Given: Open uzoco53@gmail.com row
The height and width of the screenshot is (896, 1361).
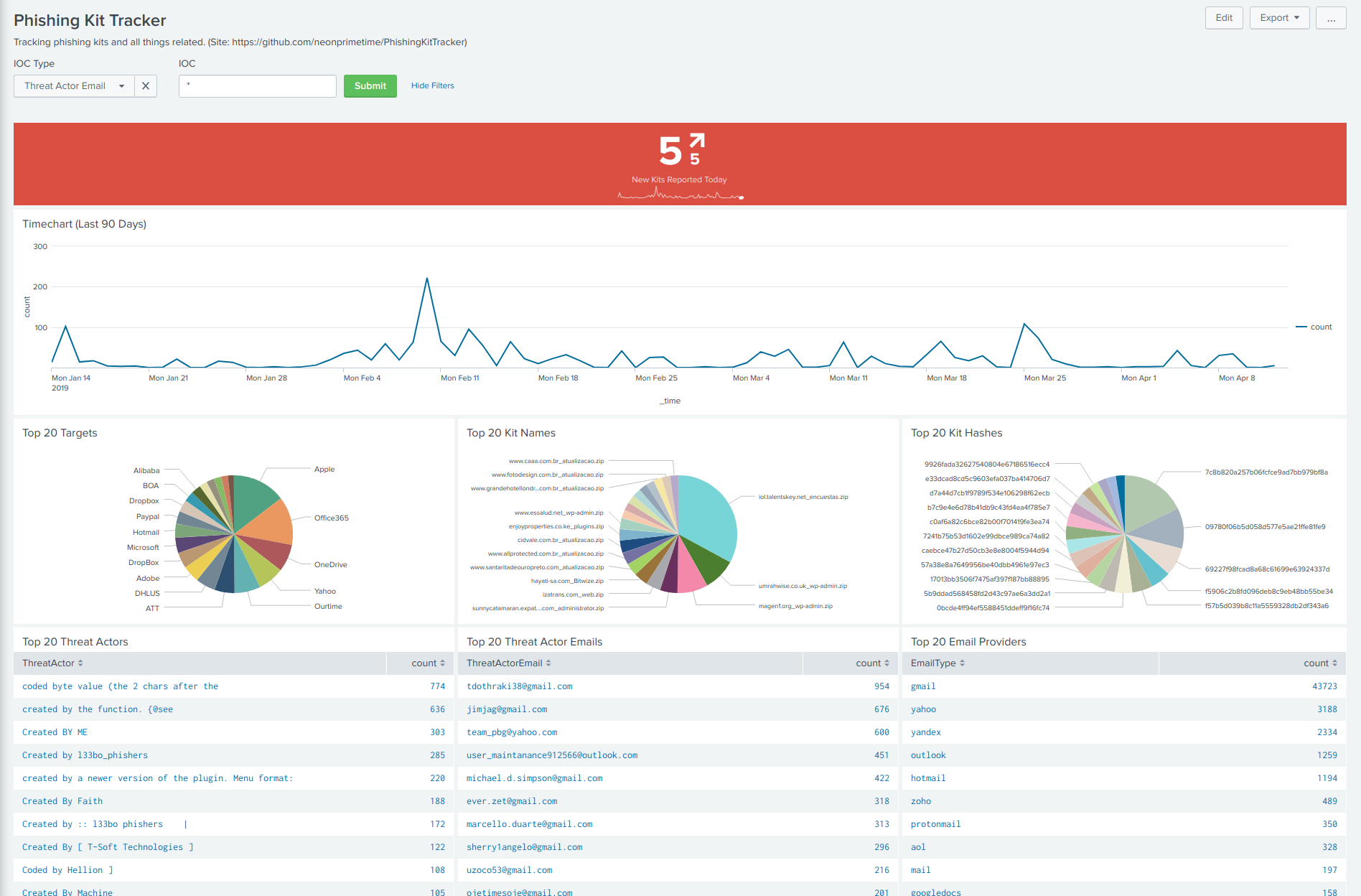Looking at the screenshot, I should click(x=678, y=870).
